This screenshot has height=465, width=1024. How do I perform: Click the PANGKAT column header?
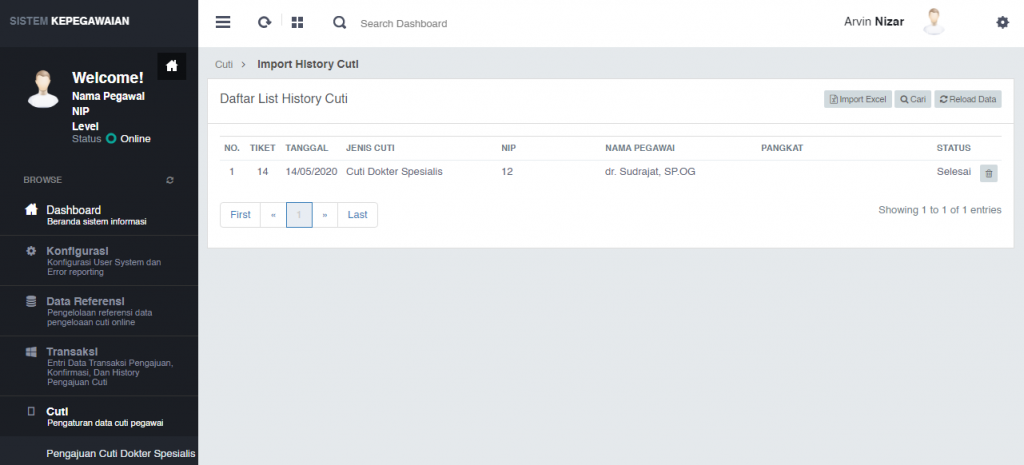point(782,148)
